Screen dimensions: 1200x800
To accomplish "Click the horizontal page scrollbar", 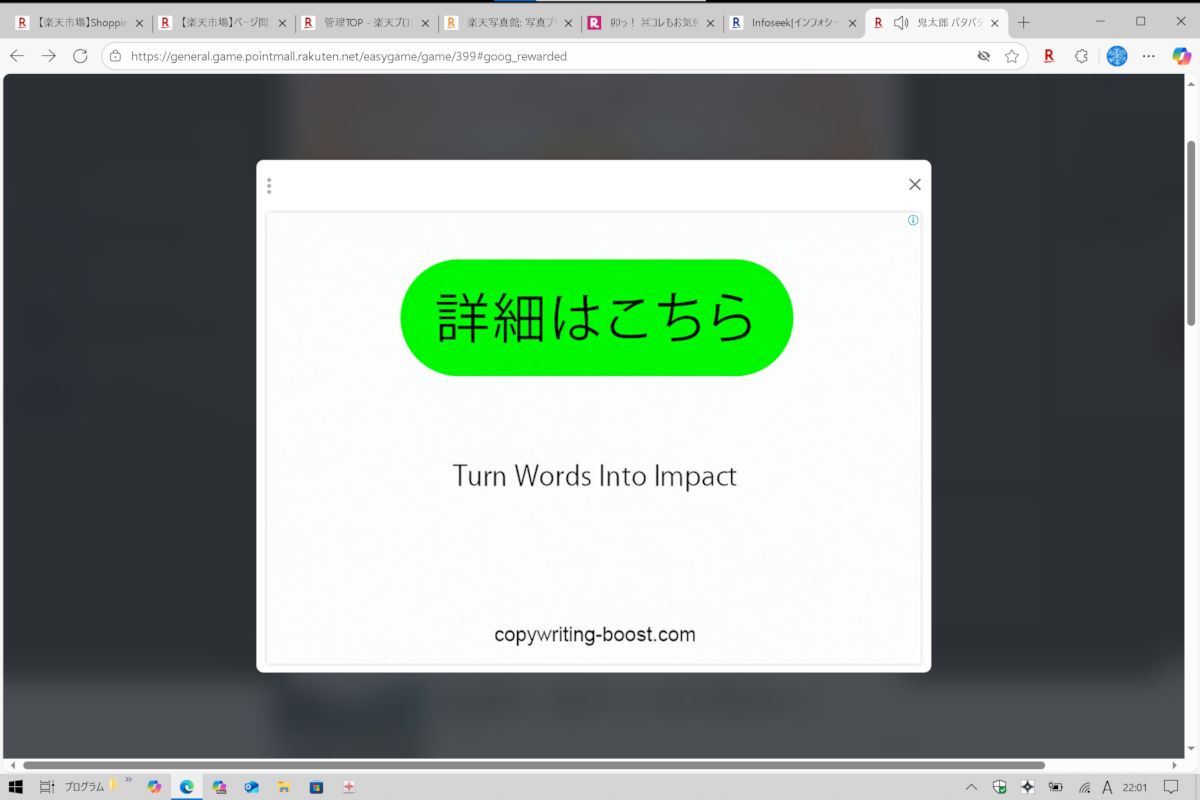I will [534, 765].
